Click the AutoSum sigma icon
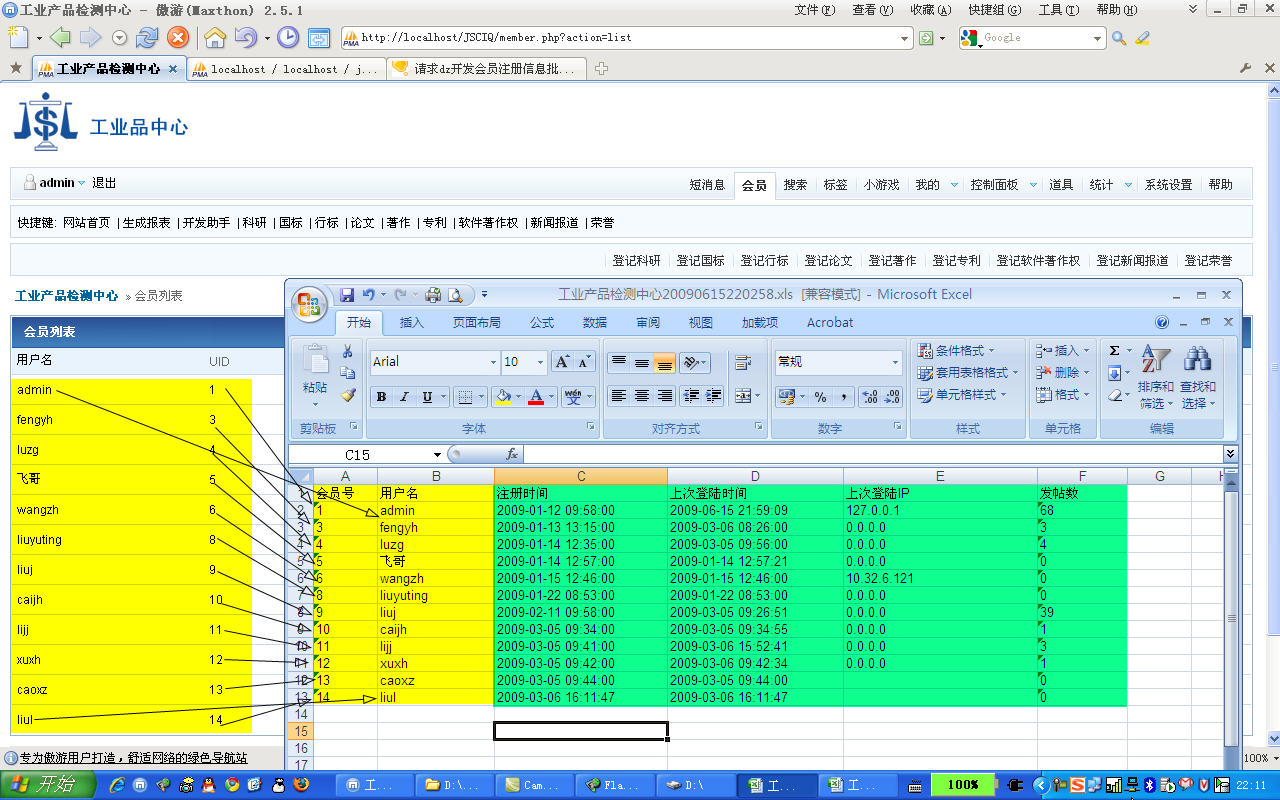The width and height of the screenshot is (1280, 800). 1115,351
